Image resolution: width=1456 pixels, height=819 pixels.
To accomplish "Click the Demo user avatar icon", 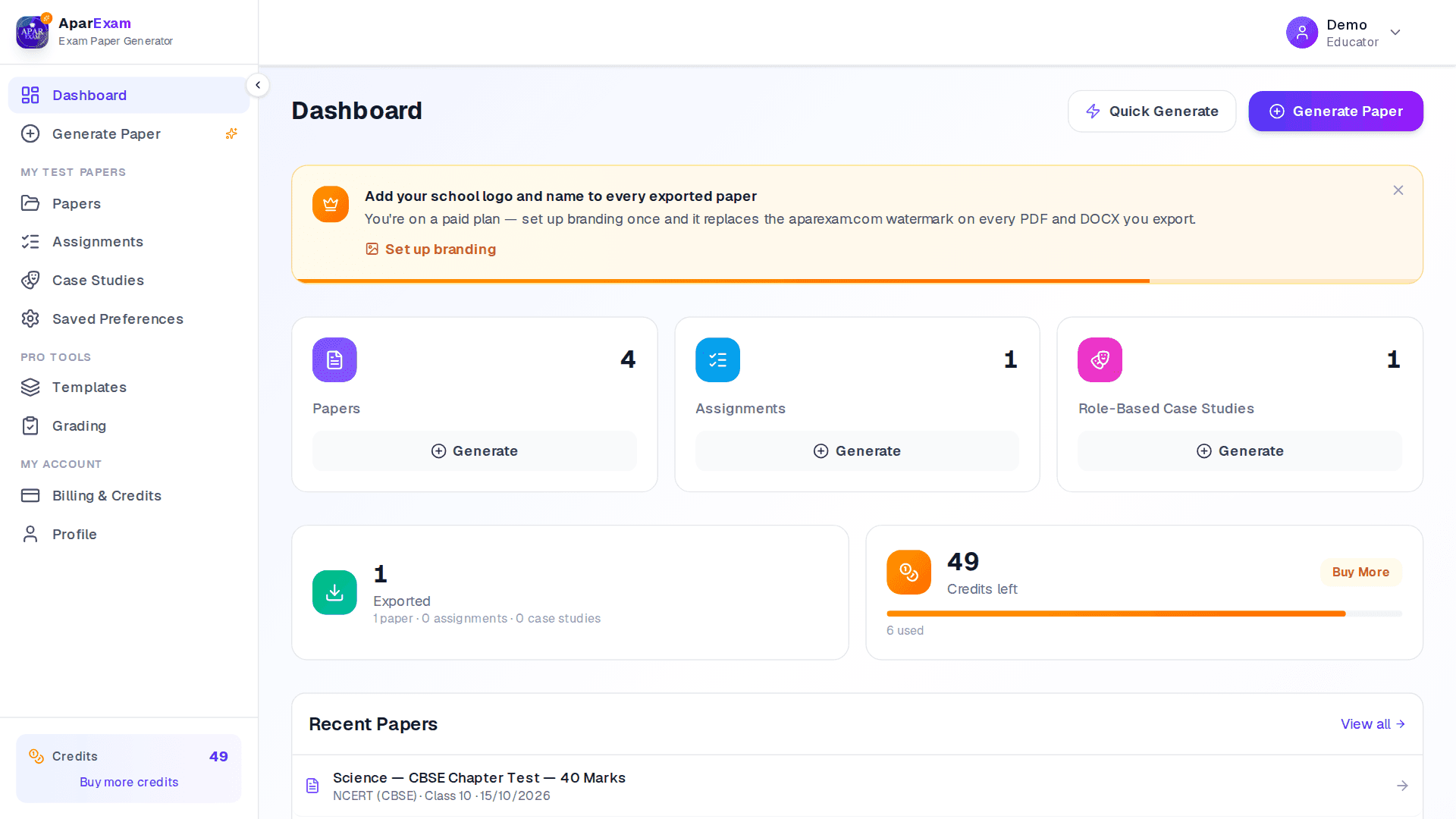I will pyautogui.click(x=1301, y=33).
